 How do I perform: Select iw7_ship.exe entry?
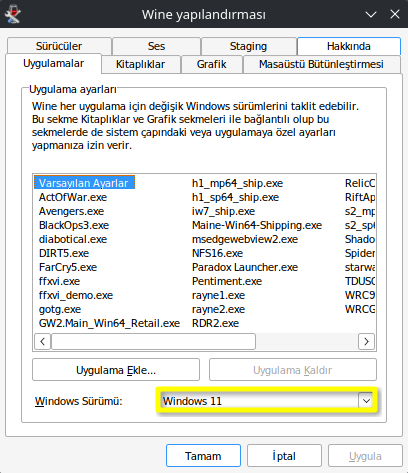point(223,211)
